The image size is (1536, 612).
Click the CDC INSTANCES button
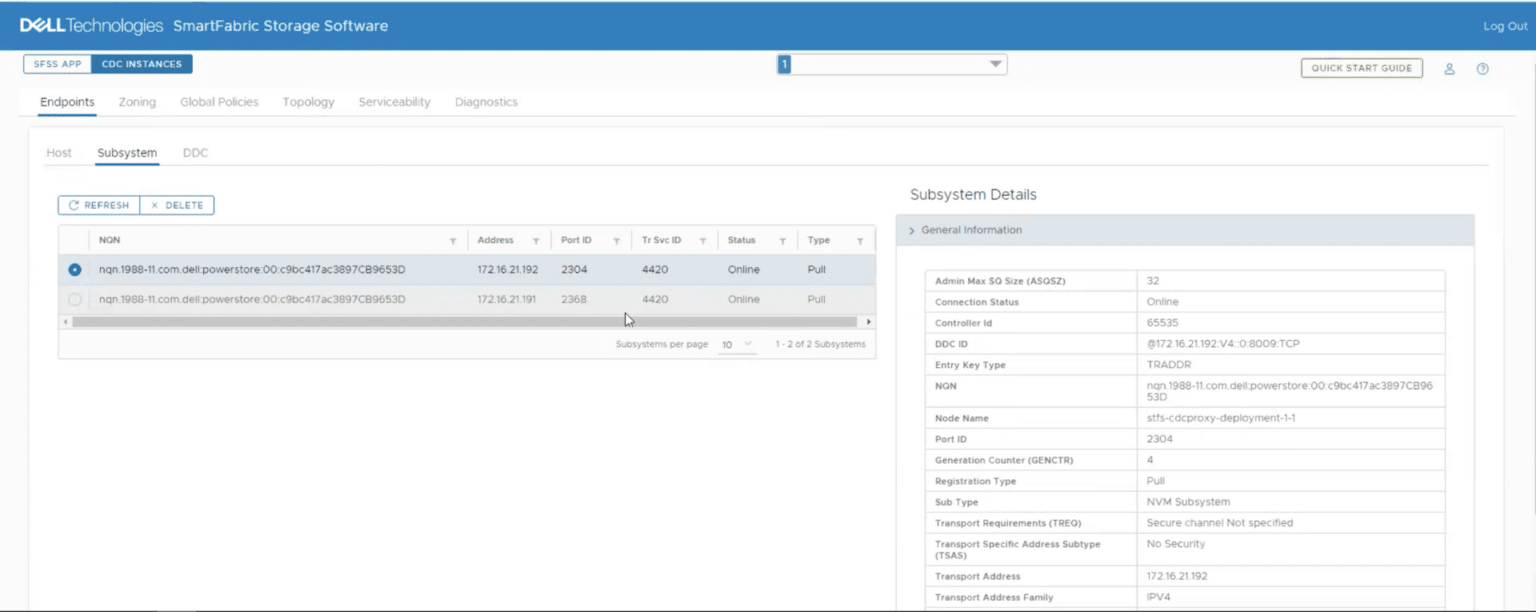click(x=142, y=64)
